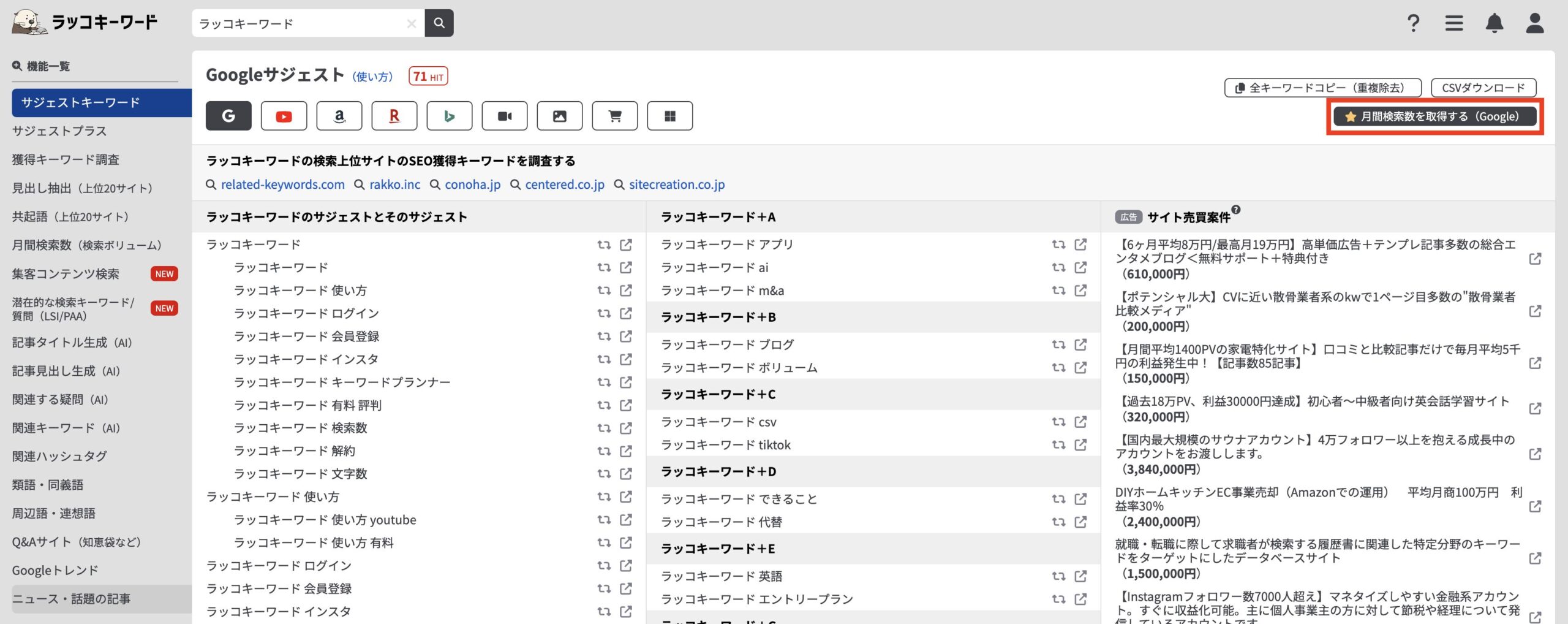This screenshot has width=1568, height=624.
Task: Select the Rakuten suggest source icon
Action: coord(394,116)
